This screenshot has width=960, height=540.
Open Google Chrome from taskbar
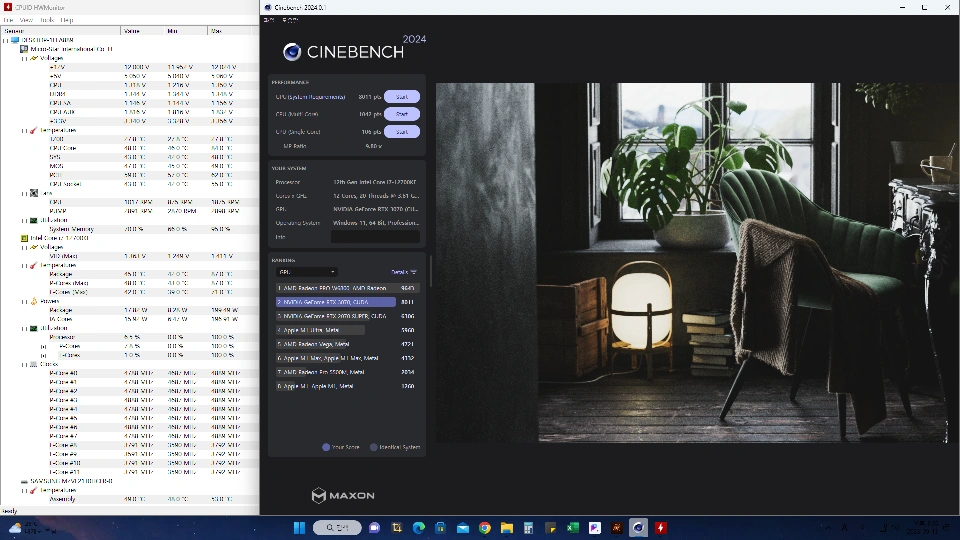pos(485,528)
